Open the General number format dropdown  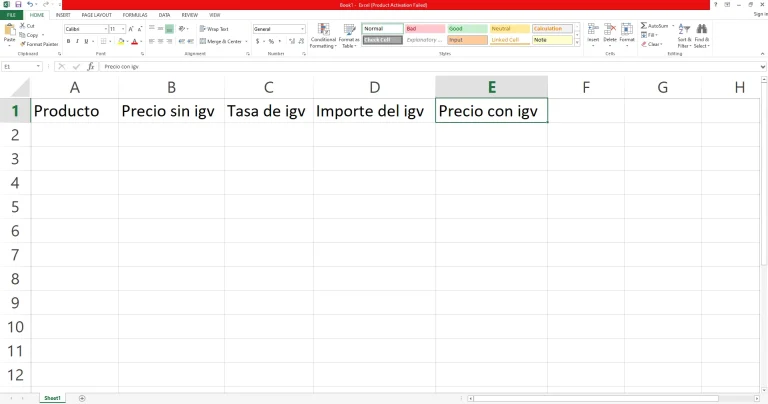pyautogui.click(x=302, y=29)
